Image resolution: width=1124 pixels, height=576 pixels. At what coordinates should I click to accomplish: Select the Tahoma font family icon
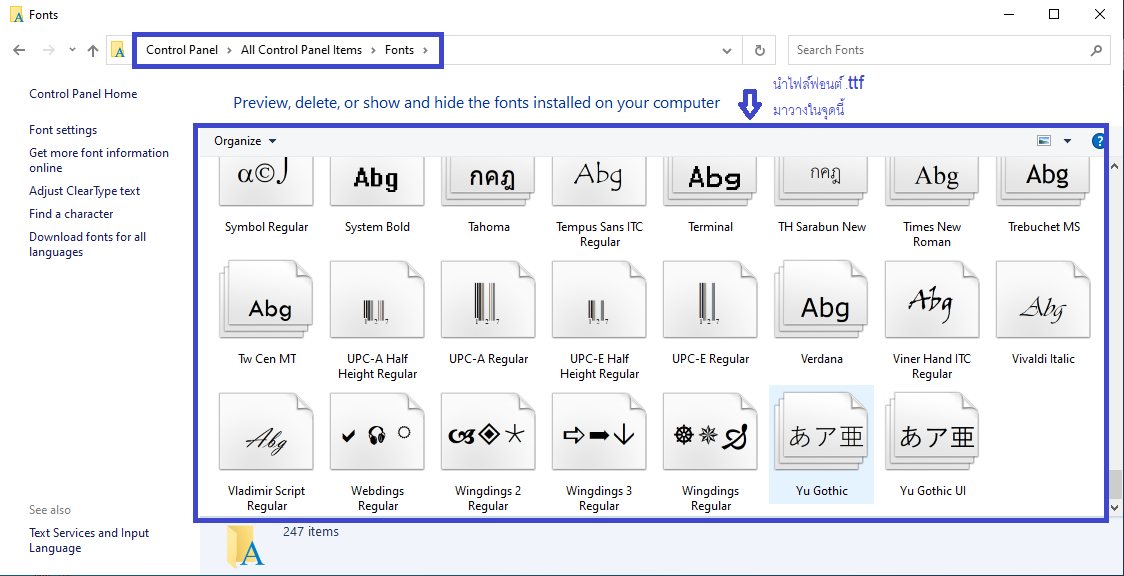pos(488,183)
